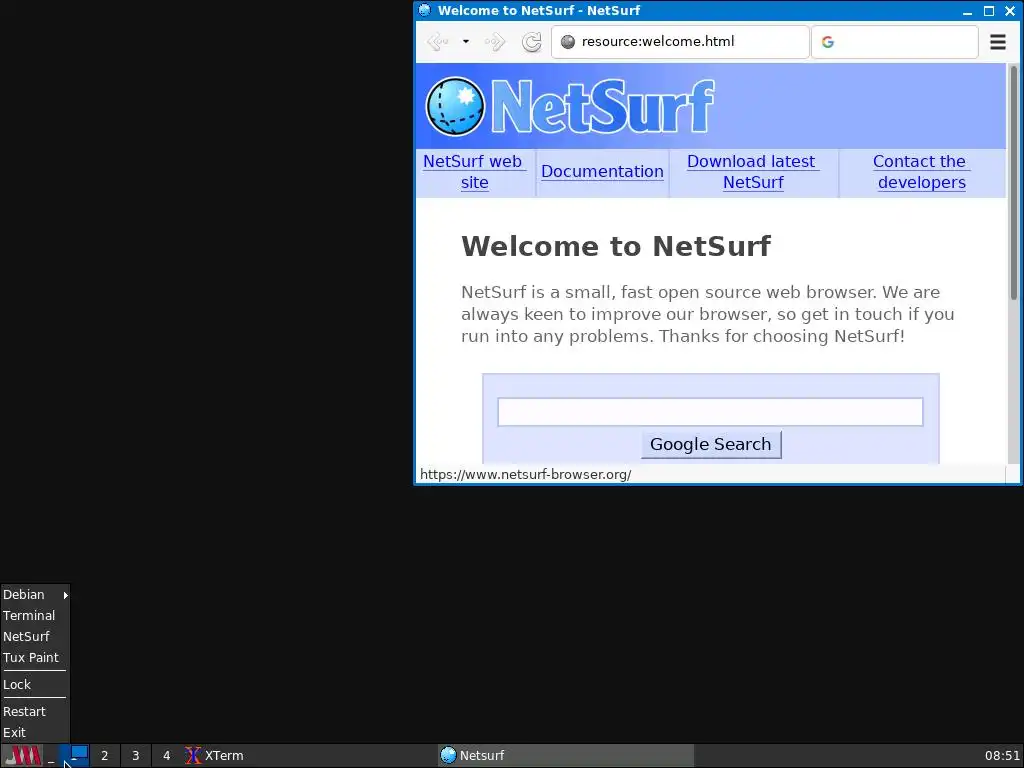1024x768 pixels.
Task: Launch Tux Paint from the start menu
Action: pyautogui.click(x=35, y=657)
